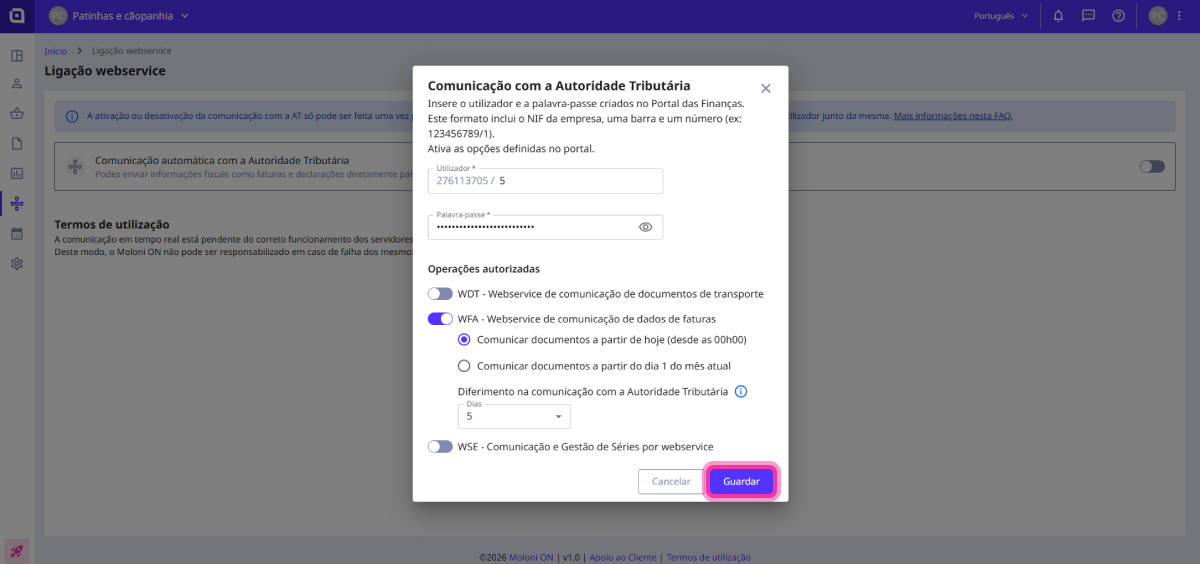The image size is (1200, 564).
Task: Click the Guardar button
Action: point(741,481)
